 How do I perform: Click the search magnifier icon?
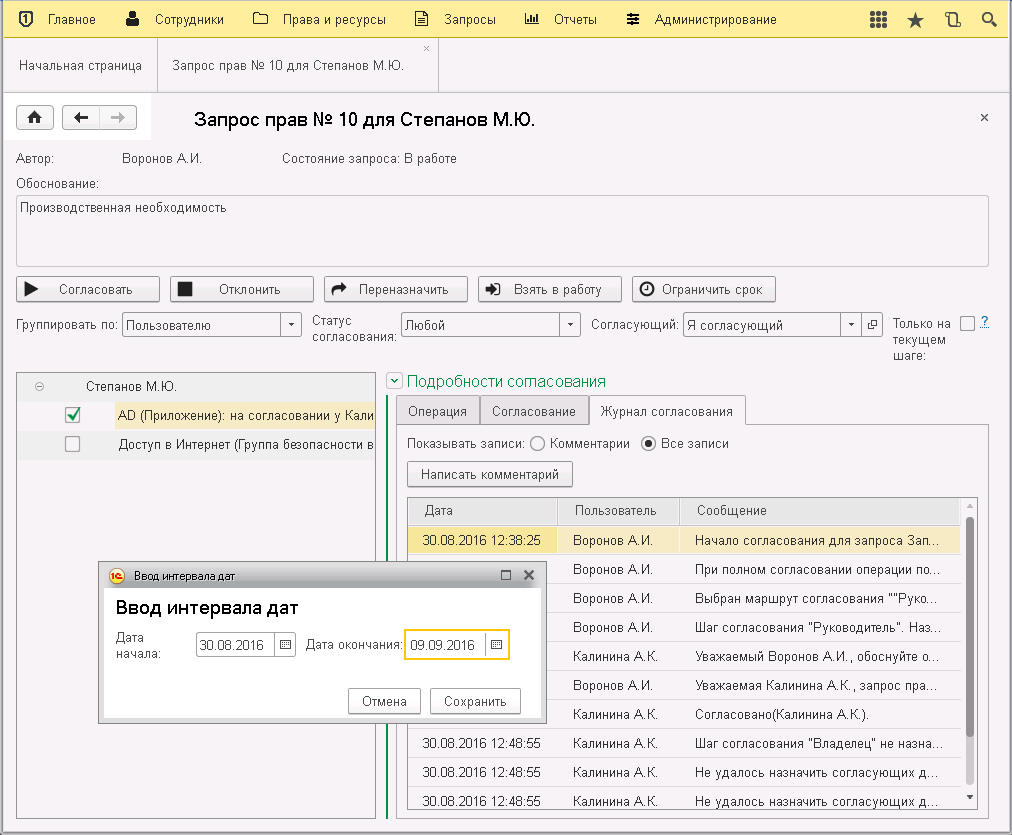click(989, 20)
